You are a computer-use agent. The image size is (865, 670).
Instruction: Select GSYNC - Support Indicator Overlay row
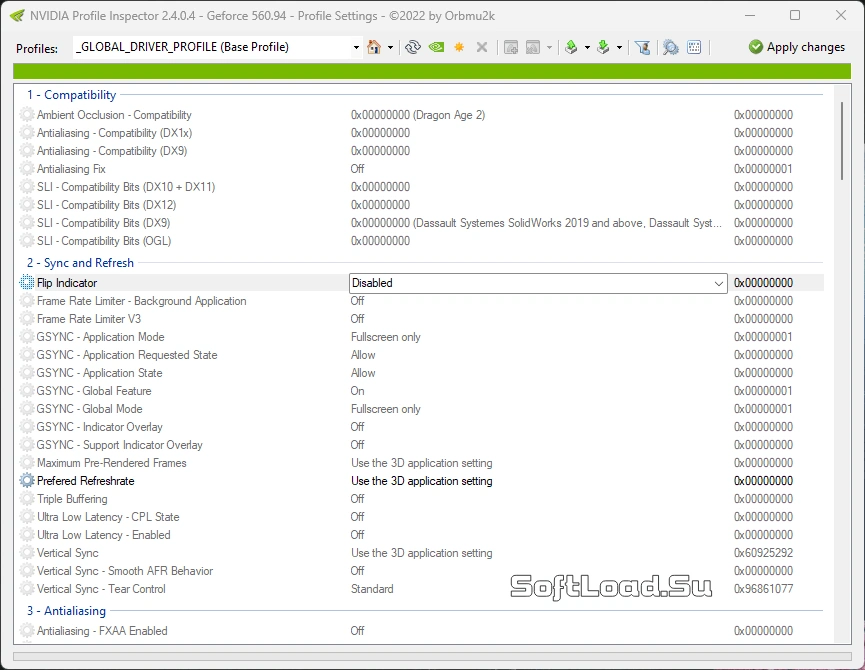(x=420, y=445)
